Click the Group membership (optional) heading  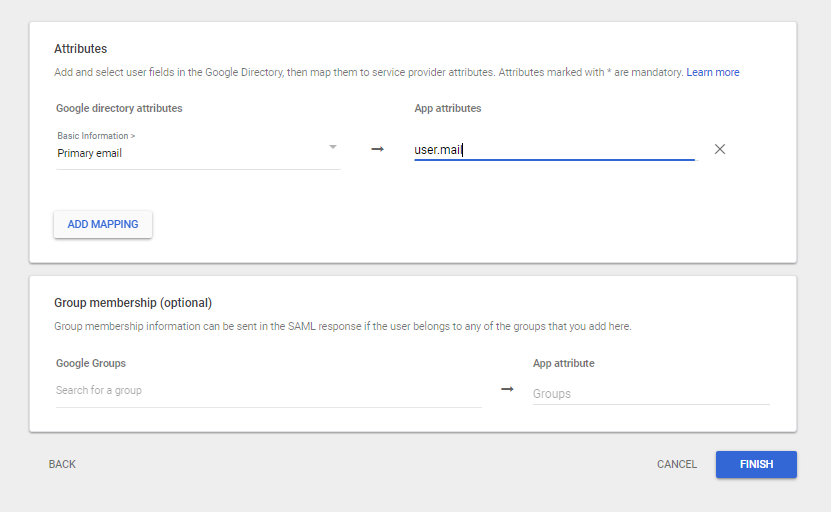(132, 302)
